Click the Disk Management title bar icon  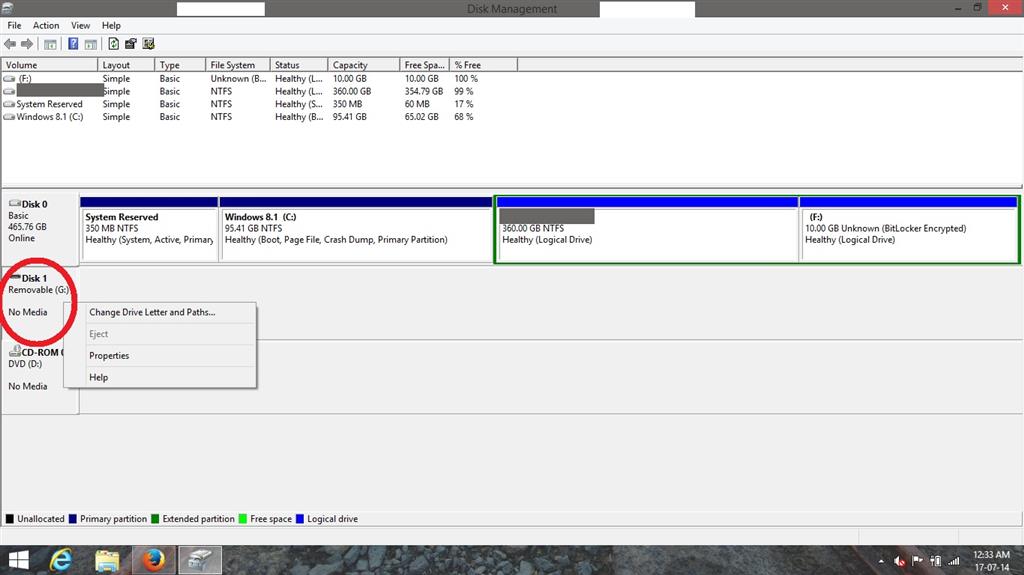pos(8,8)
